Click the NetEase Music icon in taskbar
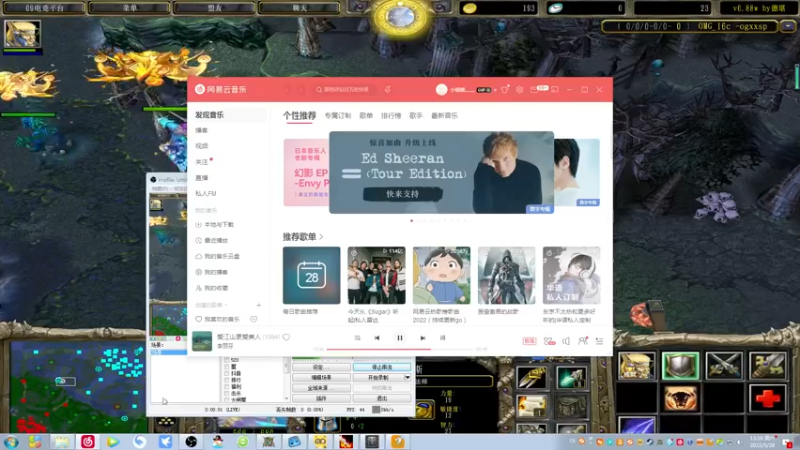The width and height of the screenshot is (800, 450). point(88,441)
